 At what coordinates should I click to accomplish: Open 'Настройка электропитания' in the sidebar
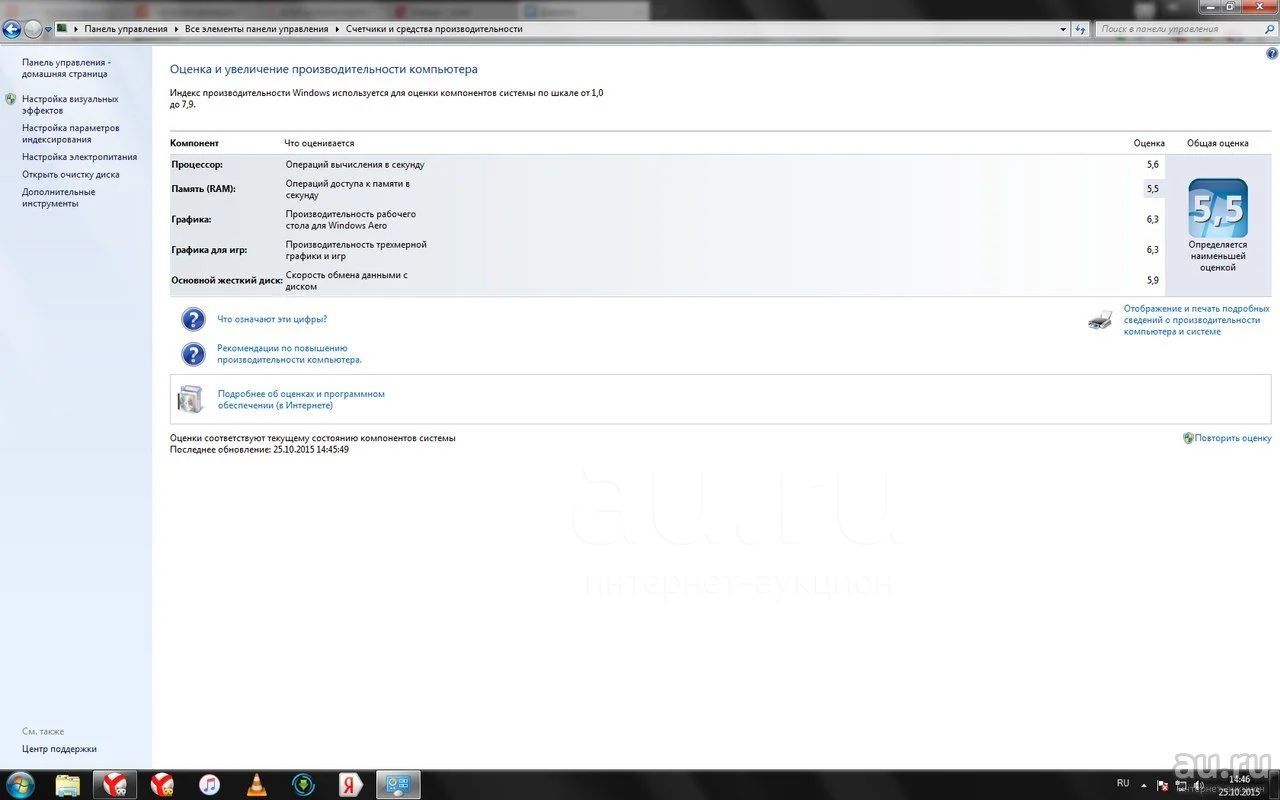[x=79, y=157]
